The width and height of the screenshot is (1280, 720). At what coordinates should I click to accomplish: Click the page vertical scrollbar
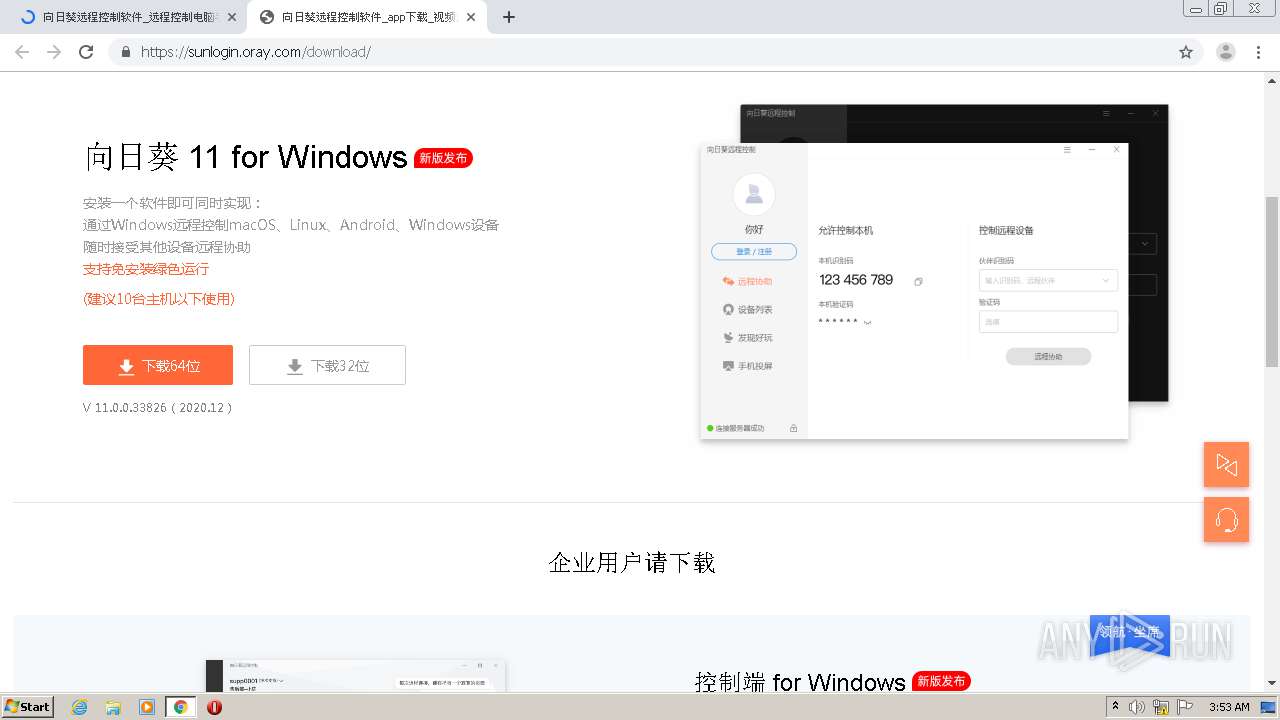click(1272, 282)
